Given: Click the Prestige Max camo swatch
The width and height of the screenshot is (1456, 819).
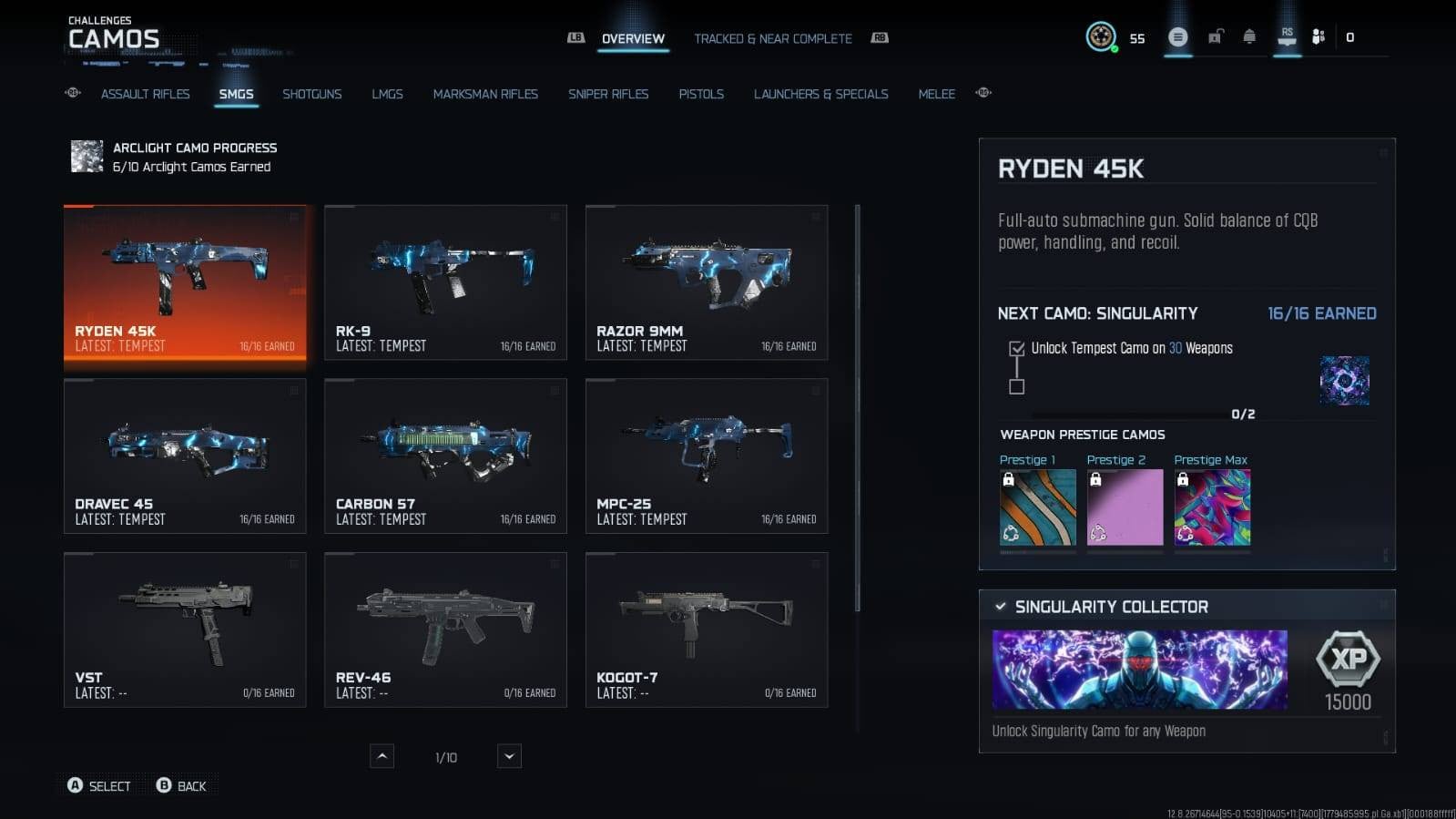Looking at the screenshot, I should (1212, 507).
